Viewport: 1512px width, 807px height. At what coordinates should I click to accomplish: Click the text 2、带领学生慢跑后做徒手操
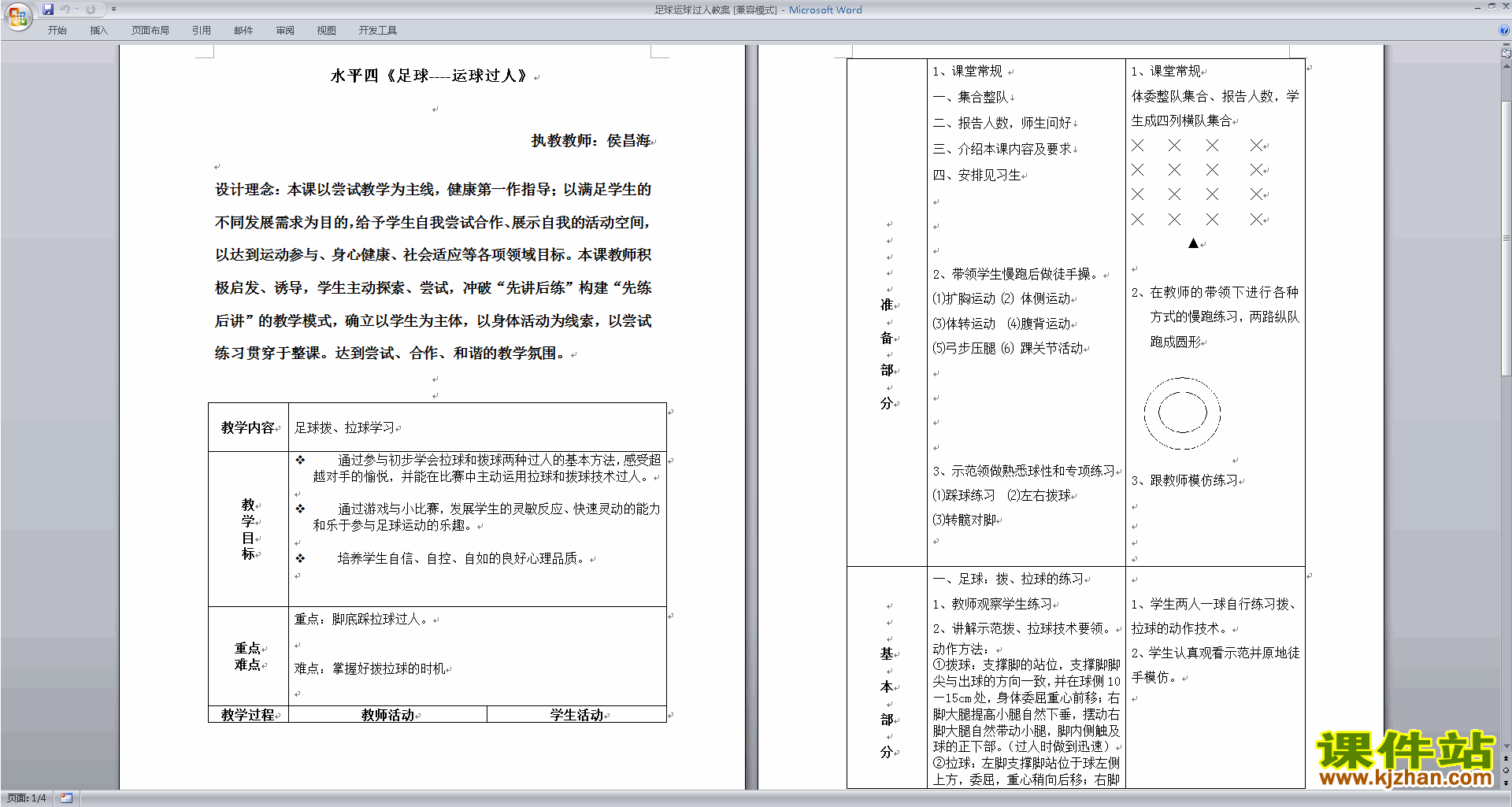click(1017, 274)
